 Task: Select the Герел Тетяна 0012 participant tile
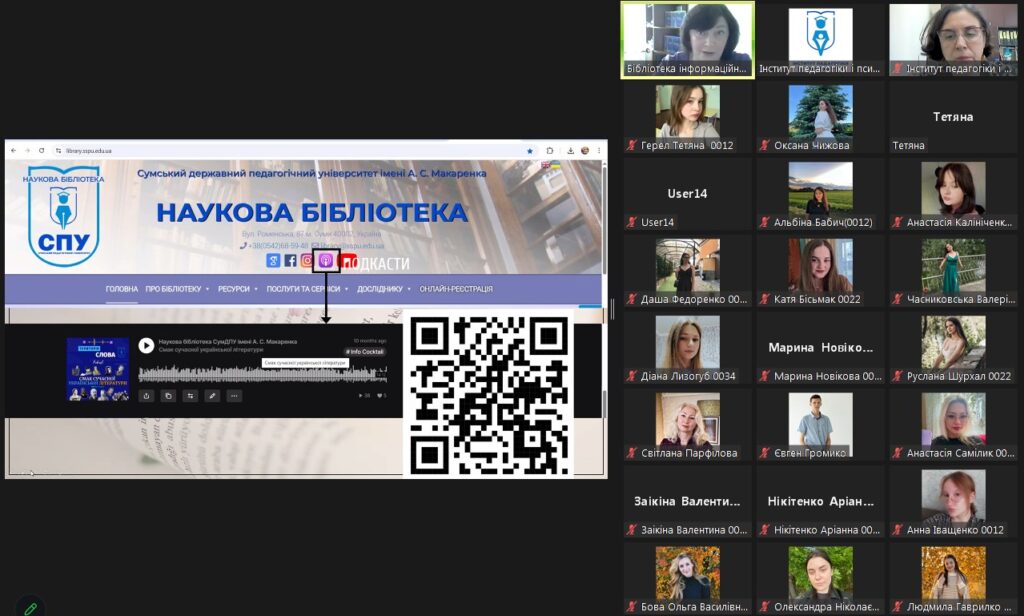pyautogui.click(x=687, y=118)
